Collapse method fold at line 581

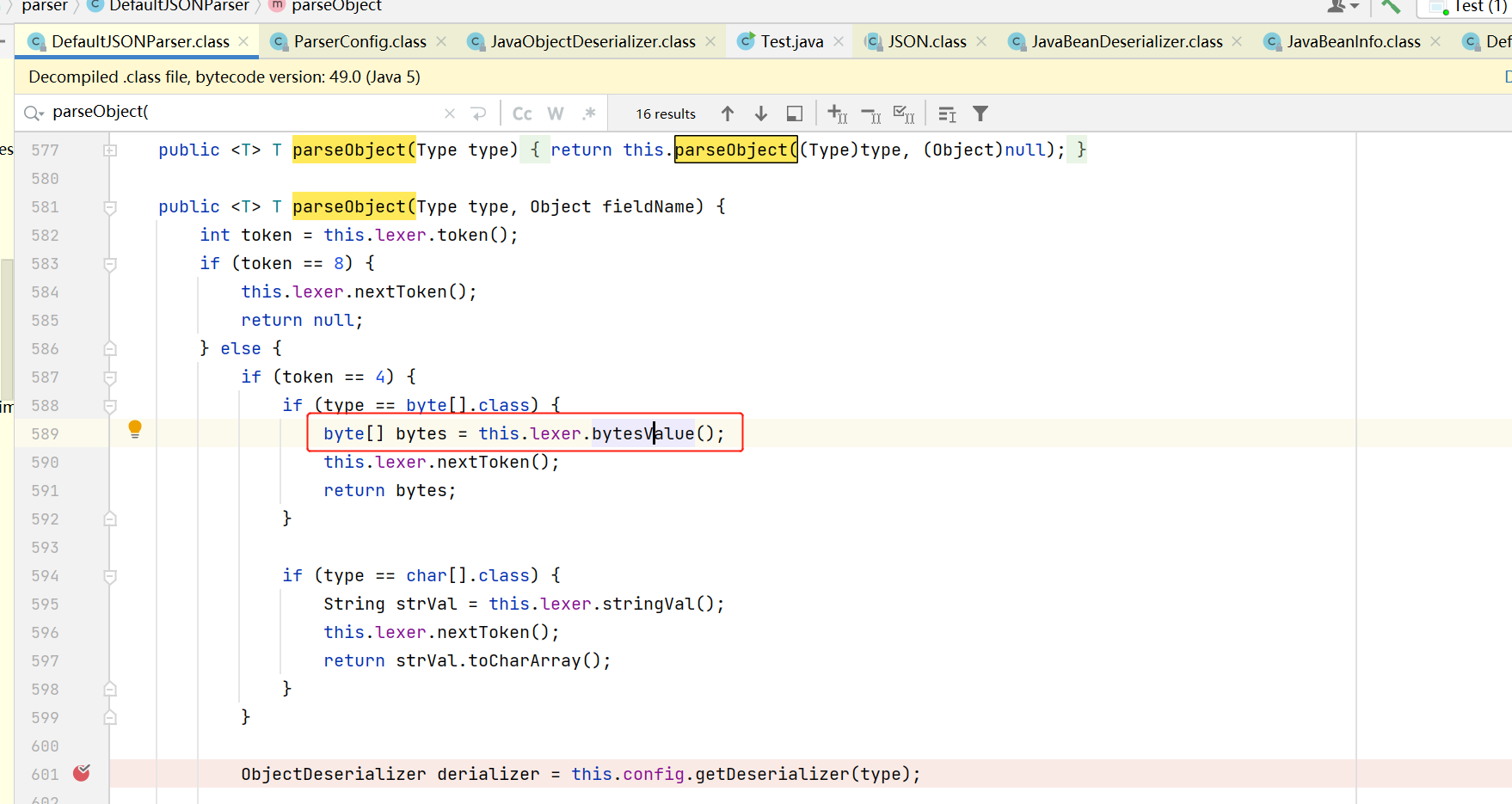110,207
